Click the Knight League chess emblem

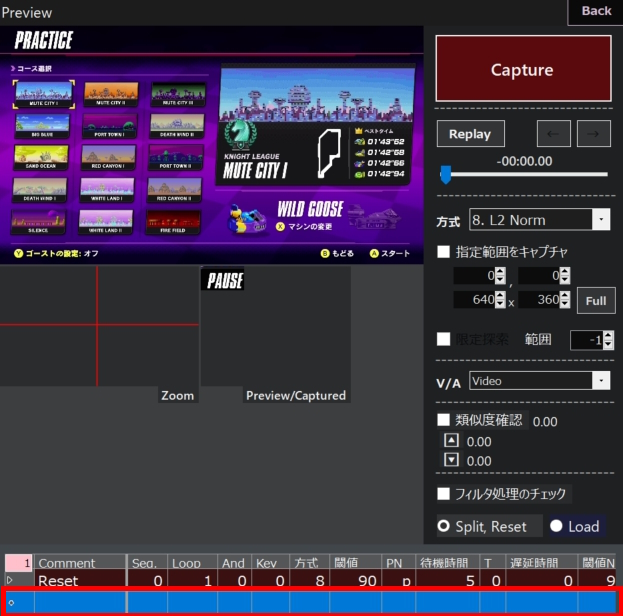[x=240, y=134]
